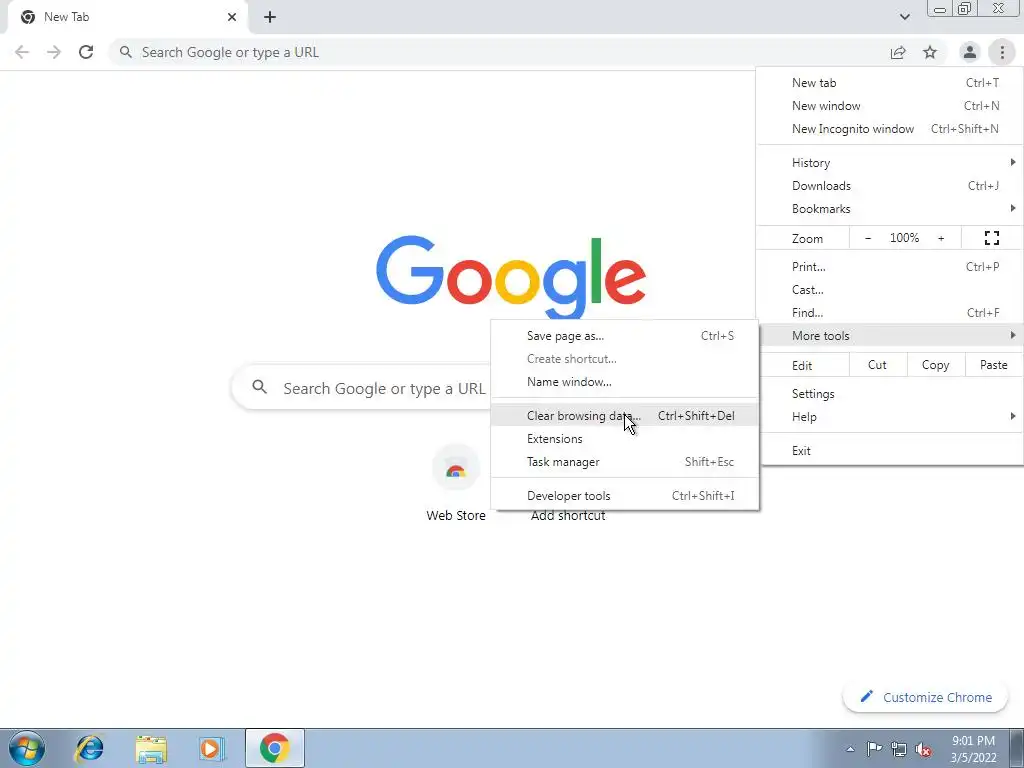1024x768 pixels.
Task: Click the three-dot Chrome menu icon
Action: pyautogui.click(x=1002, y=52)
